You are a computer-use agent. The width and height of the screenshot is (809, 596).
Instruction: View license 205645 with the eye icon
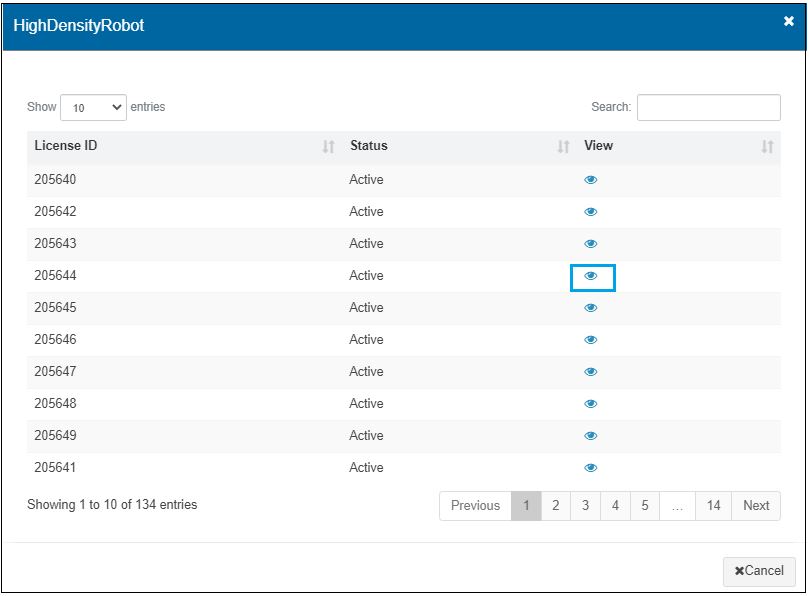coord(591,307)
